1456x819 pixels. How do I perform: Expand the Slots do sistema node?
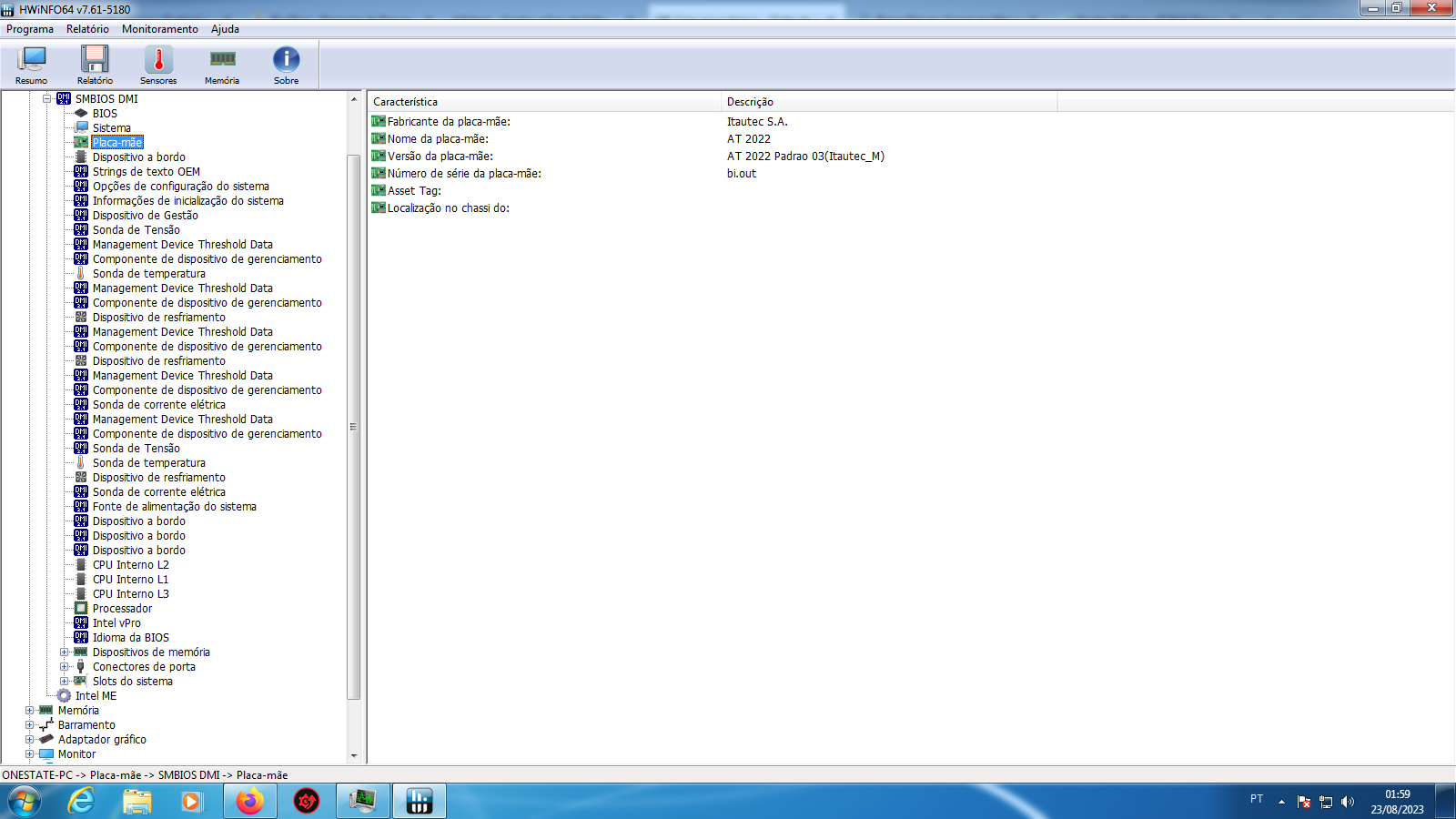coord(65,682)
